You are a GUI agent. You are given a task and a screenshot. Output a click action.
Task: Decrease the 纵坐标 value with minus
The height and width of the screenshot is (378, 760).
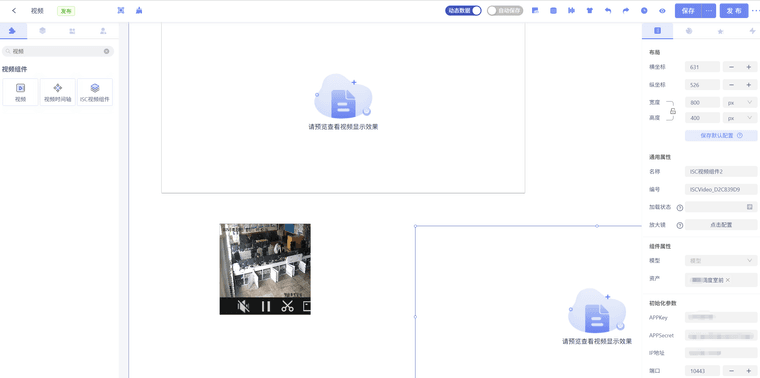coord(731,85)
